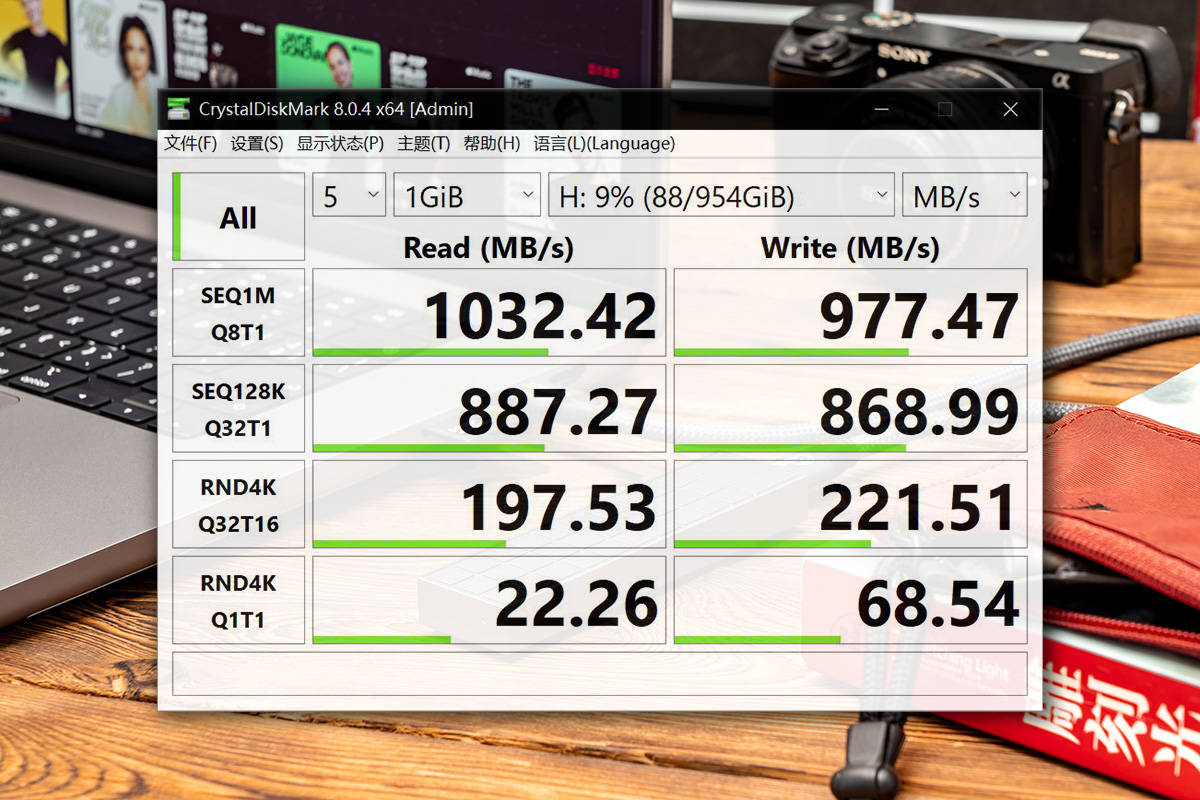The width and height of the screenshot is (1200, 800).
Task: Click the 221.51 random write result
Action: (x=851, y=505)
